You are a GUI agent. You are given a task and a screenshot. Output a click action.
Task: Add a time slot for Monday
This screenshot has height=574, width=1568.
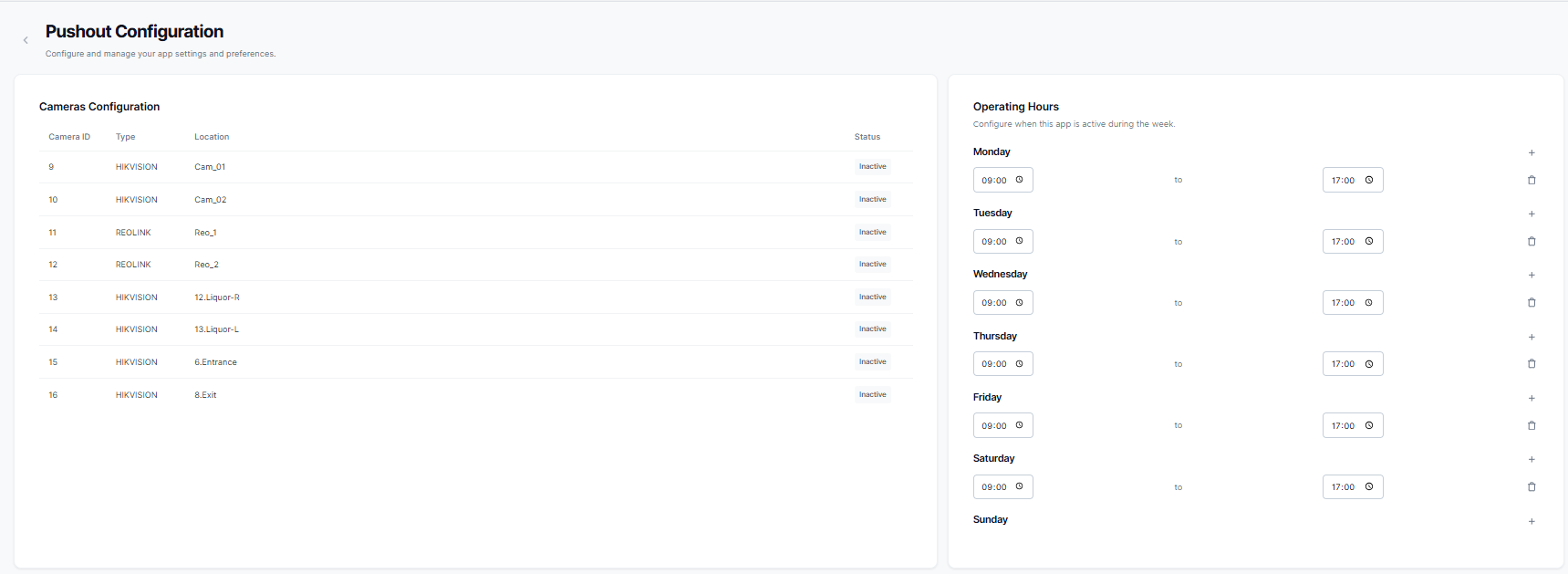[1532, 152]
